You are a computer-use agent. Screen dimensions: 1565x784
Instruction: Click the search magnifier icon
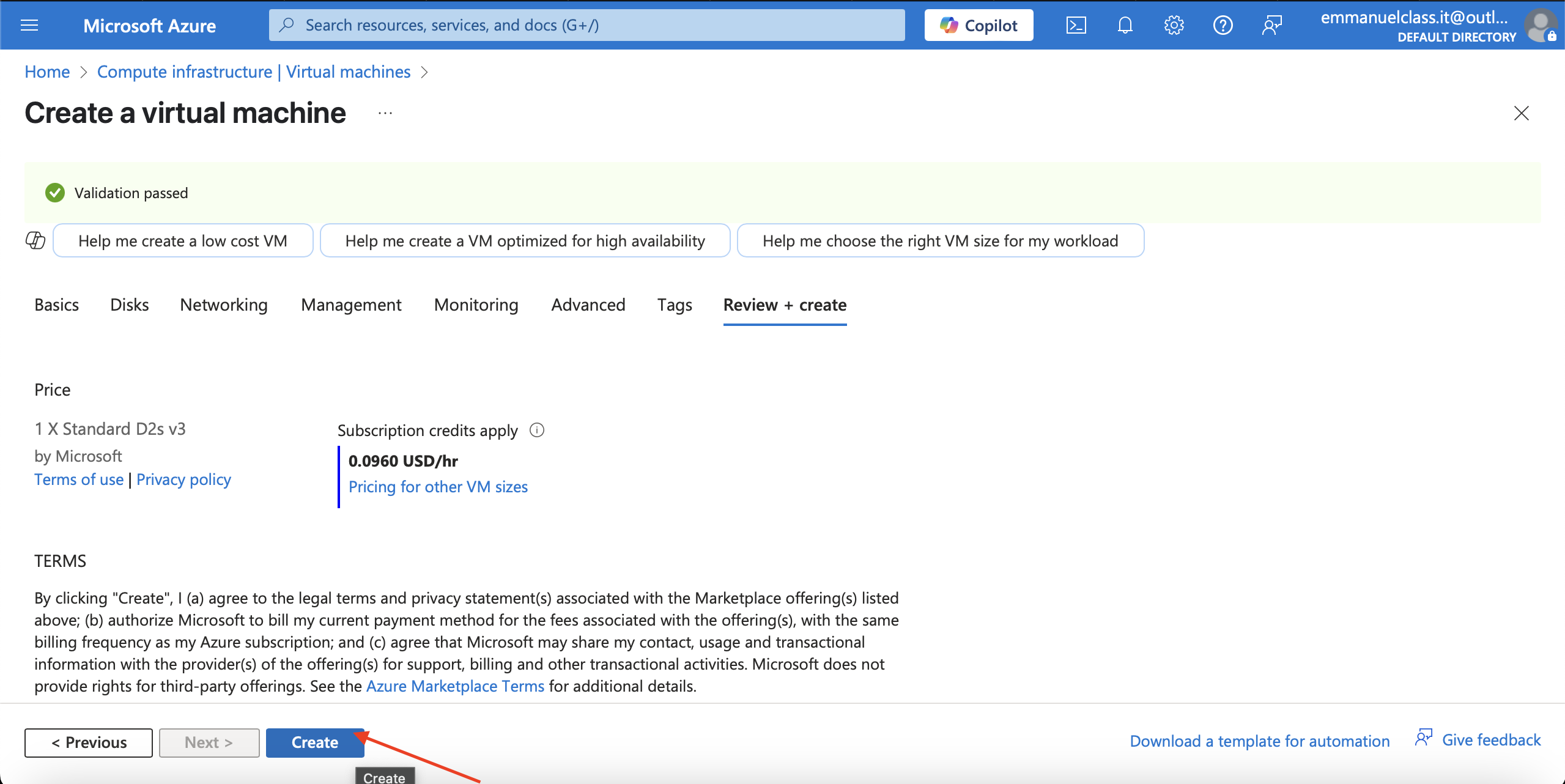click(x=286, y=25)
